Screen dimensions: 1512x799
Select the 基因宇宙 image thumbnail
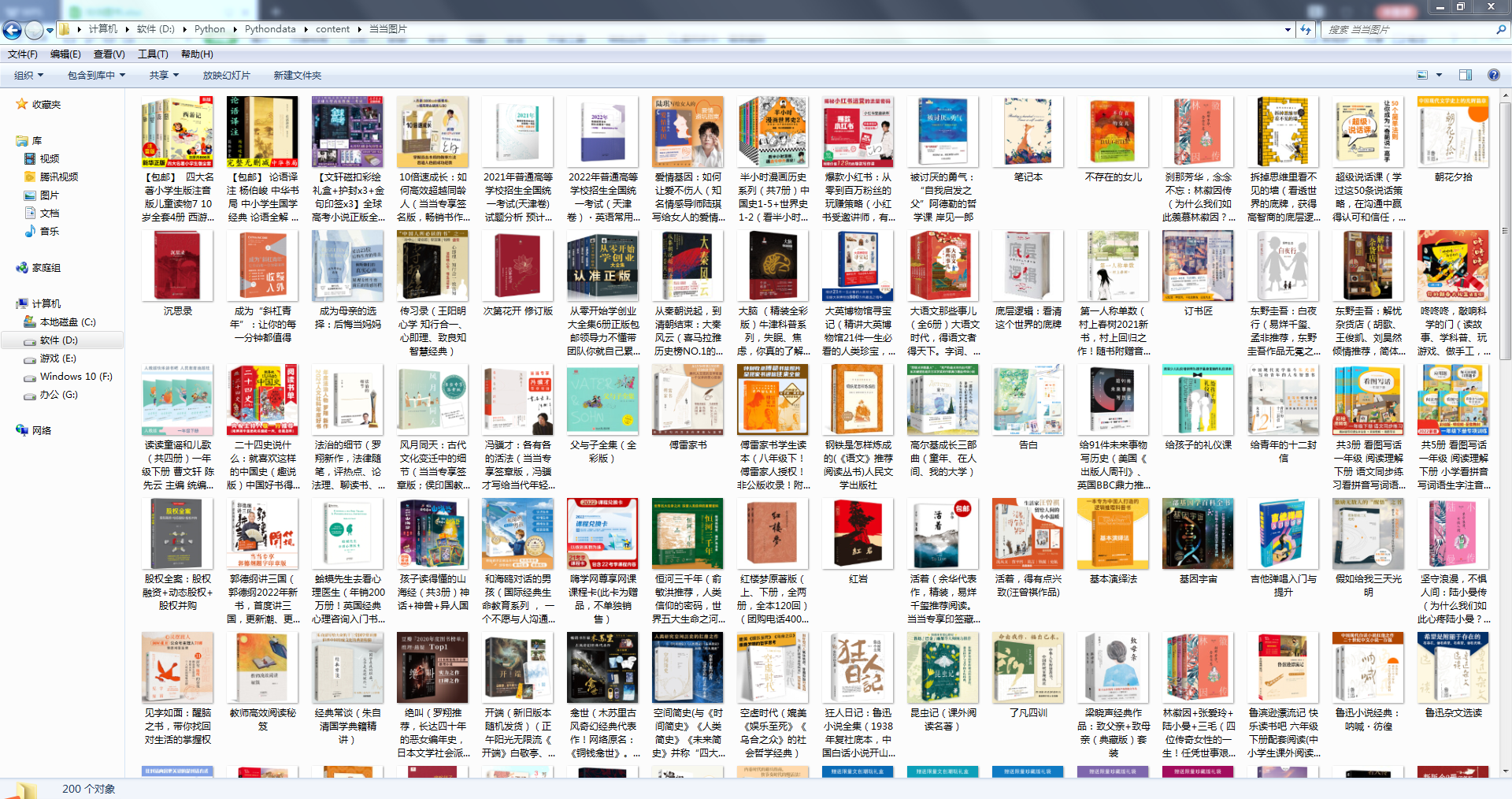(x=1198, y=534)
